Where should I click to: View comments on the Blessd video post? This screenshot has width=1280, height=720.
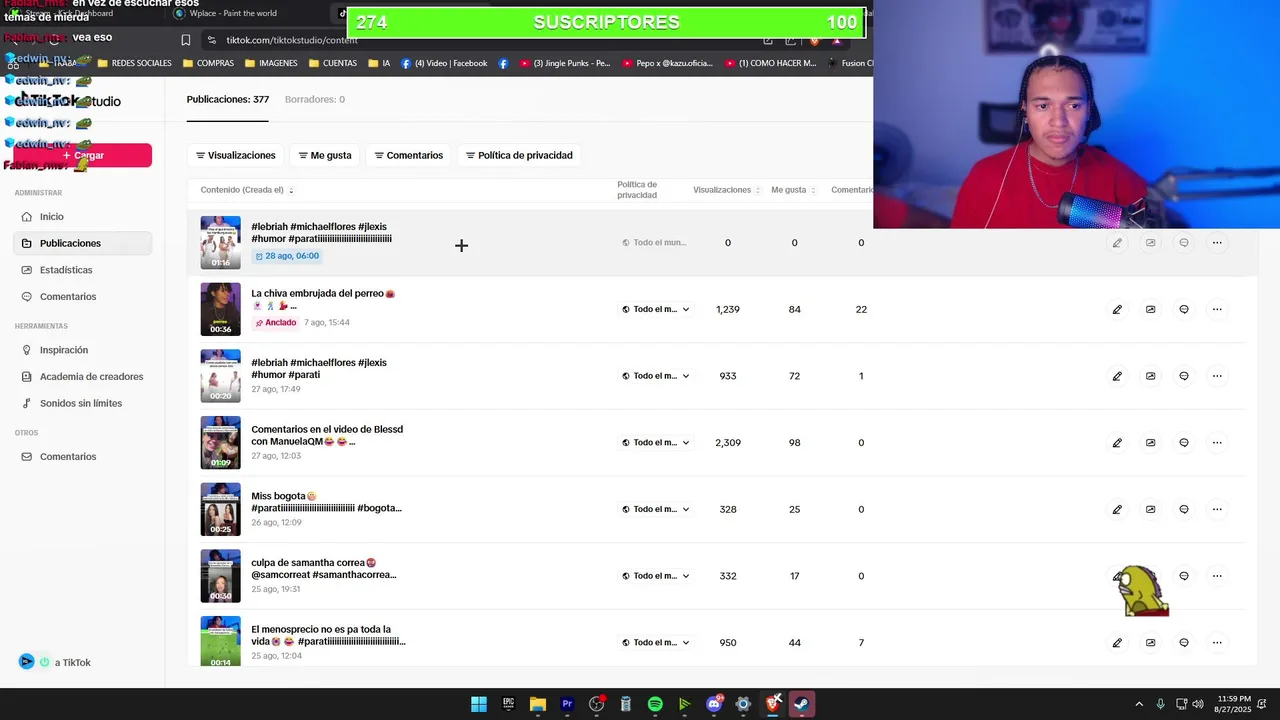[x=1184, y=442]
